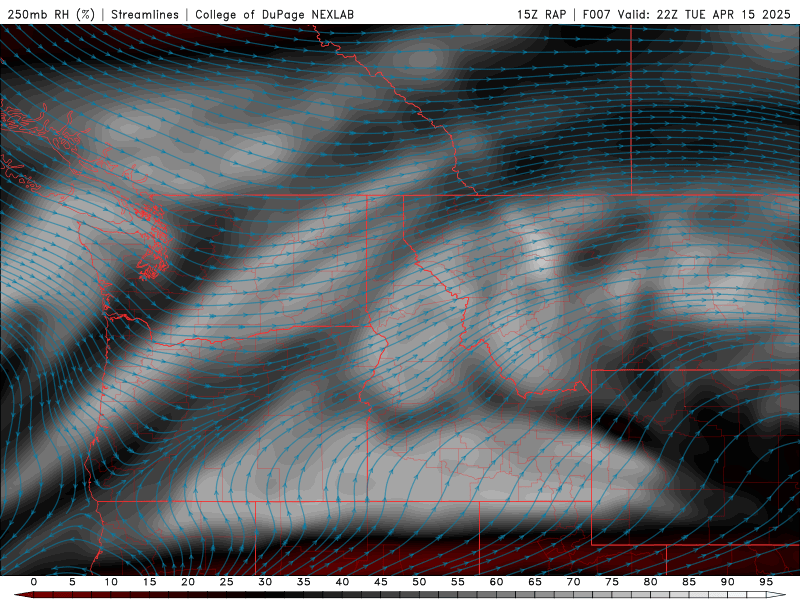
Task: Click the '40' colorbar label
Action: click(342, 582)
